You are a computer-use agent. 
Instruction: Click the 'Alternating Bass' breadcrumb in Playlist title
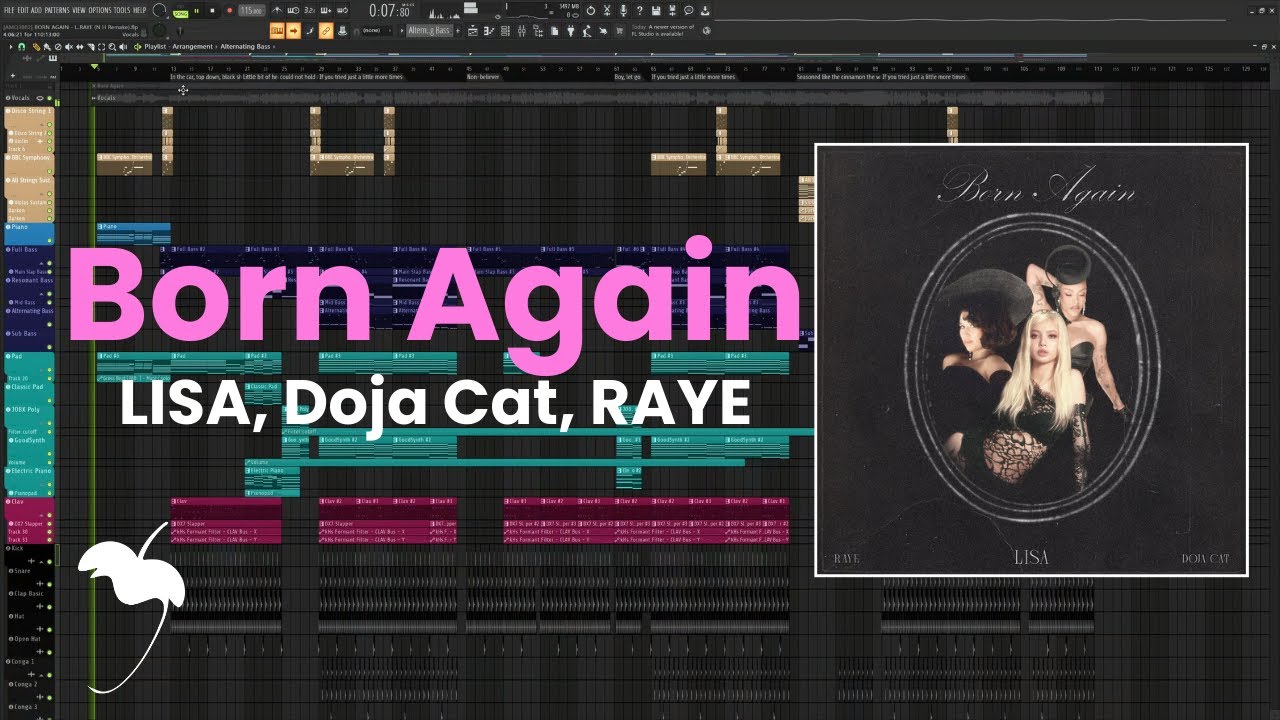point(245,46)
